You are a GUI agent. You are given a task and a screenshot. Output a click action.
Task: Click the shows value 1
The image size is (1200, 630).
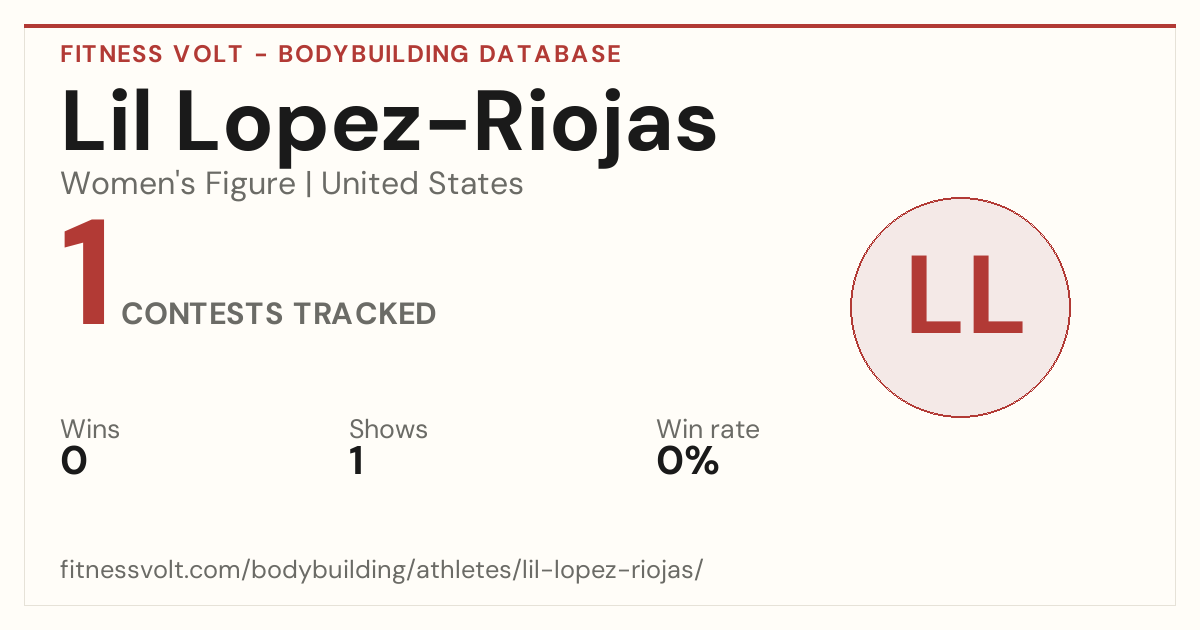(356, 461)
